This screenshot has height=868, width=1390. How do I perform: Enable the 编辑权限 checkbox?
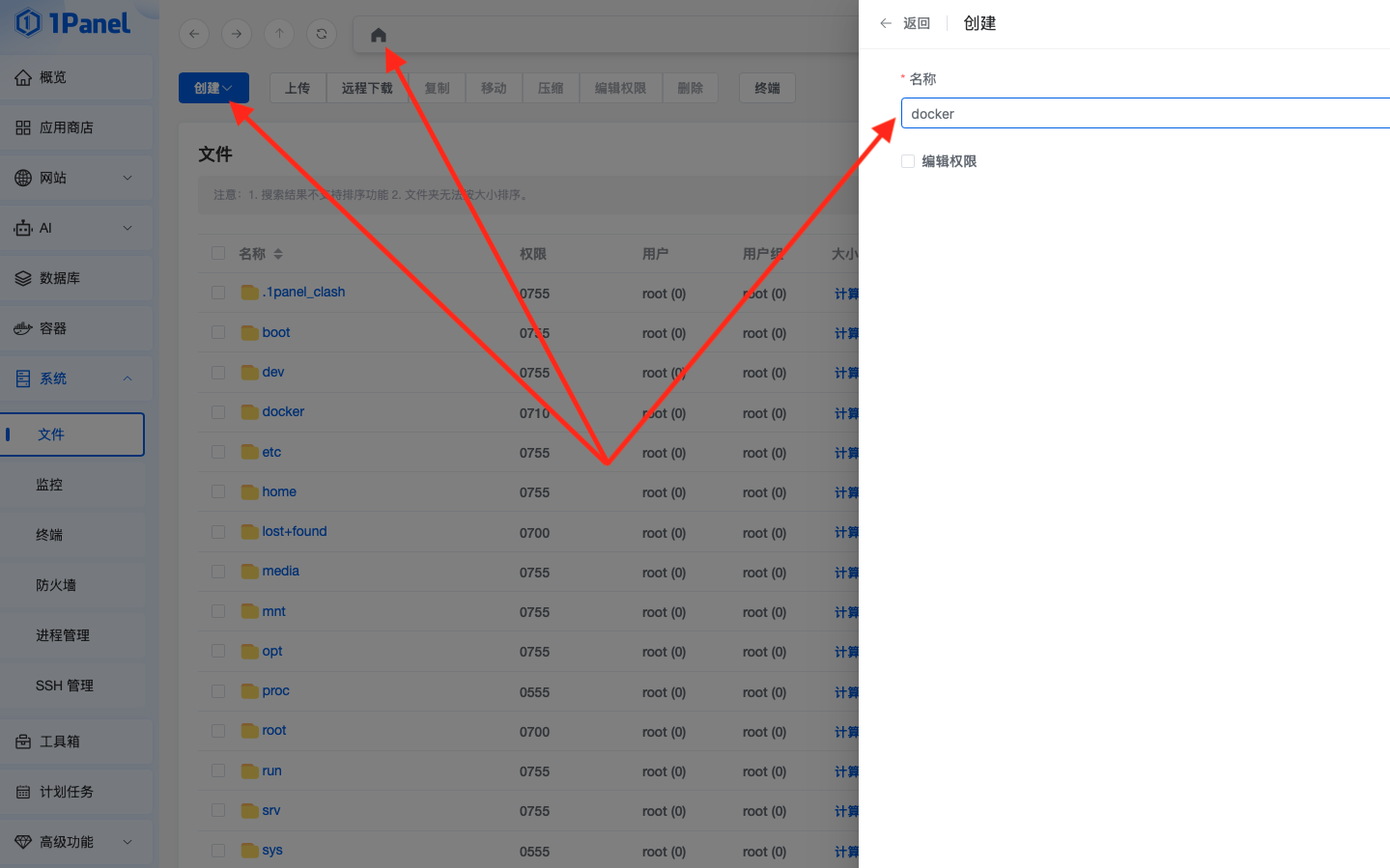pyautogui.click(x=908, y=161)
